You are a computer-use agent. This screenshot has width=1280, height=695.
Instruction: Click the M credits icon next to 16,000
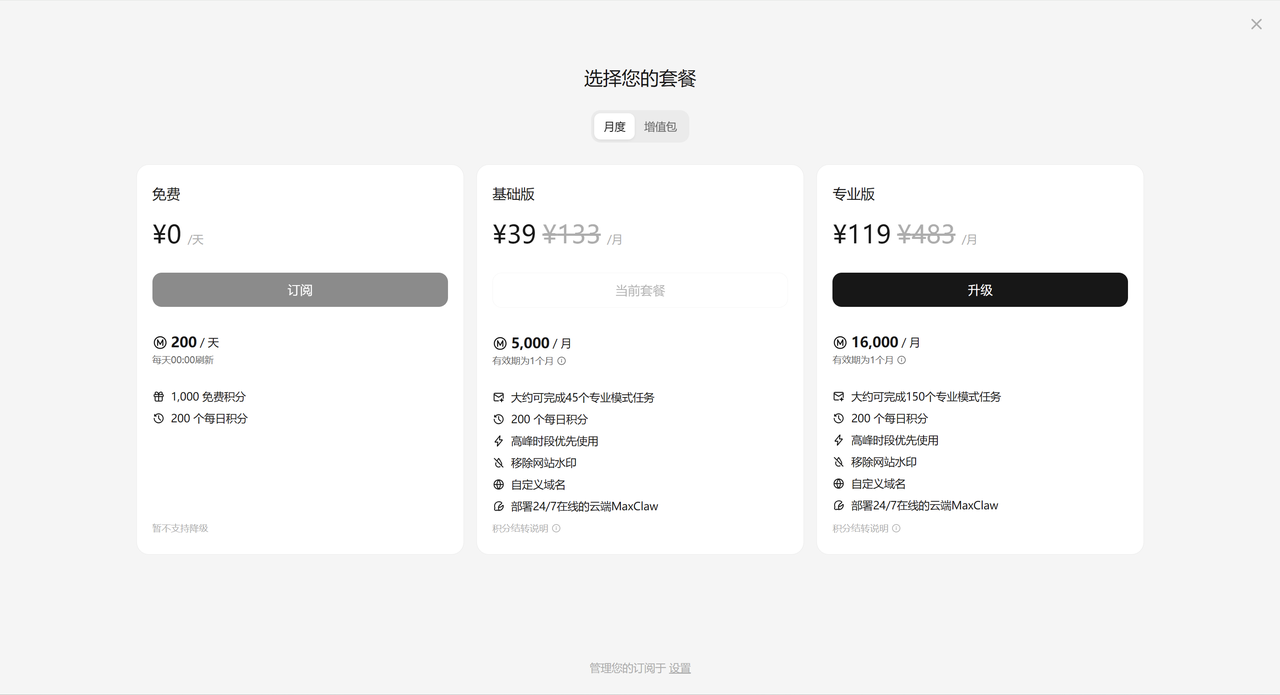(839, 343)
